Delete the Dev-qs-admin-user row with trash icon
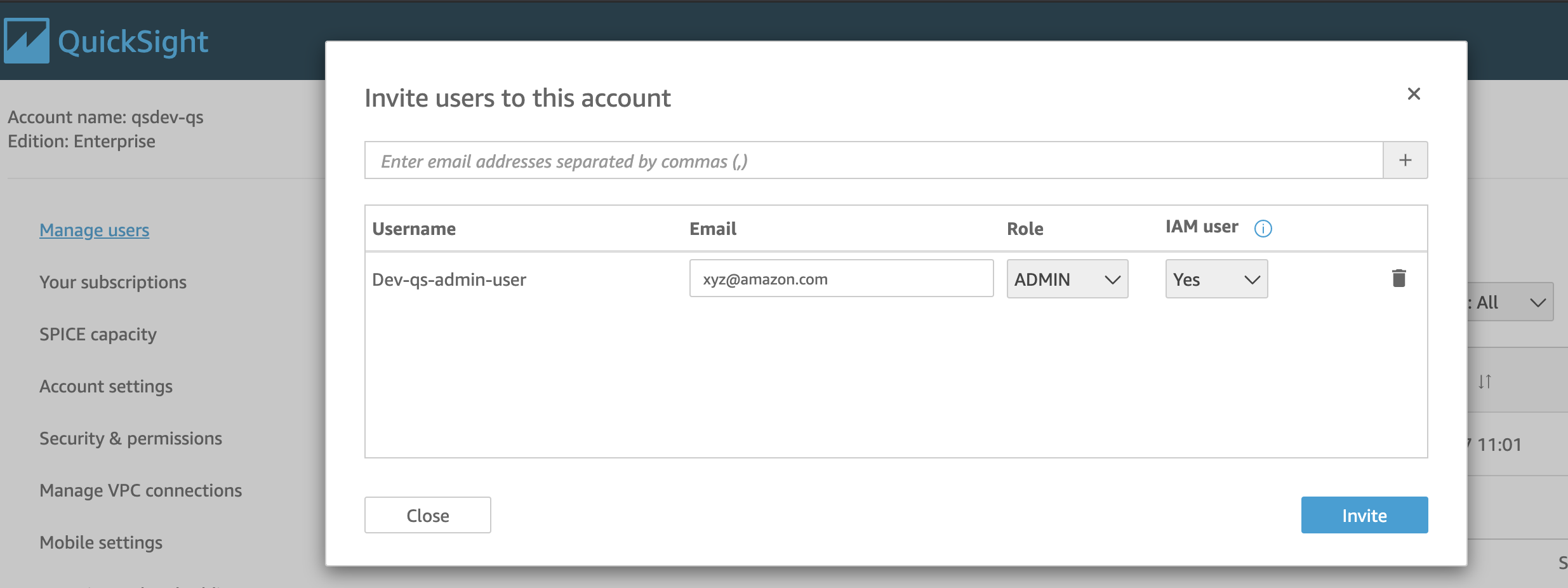The width and height of the screenshot is (1568, 588). (1399, 278)
